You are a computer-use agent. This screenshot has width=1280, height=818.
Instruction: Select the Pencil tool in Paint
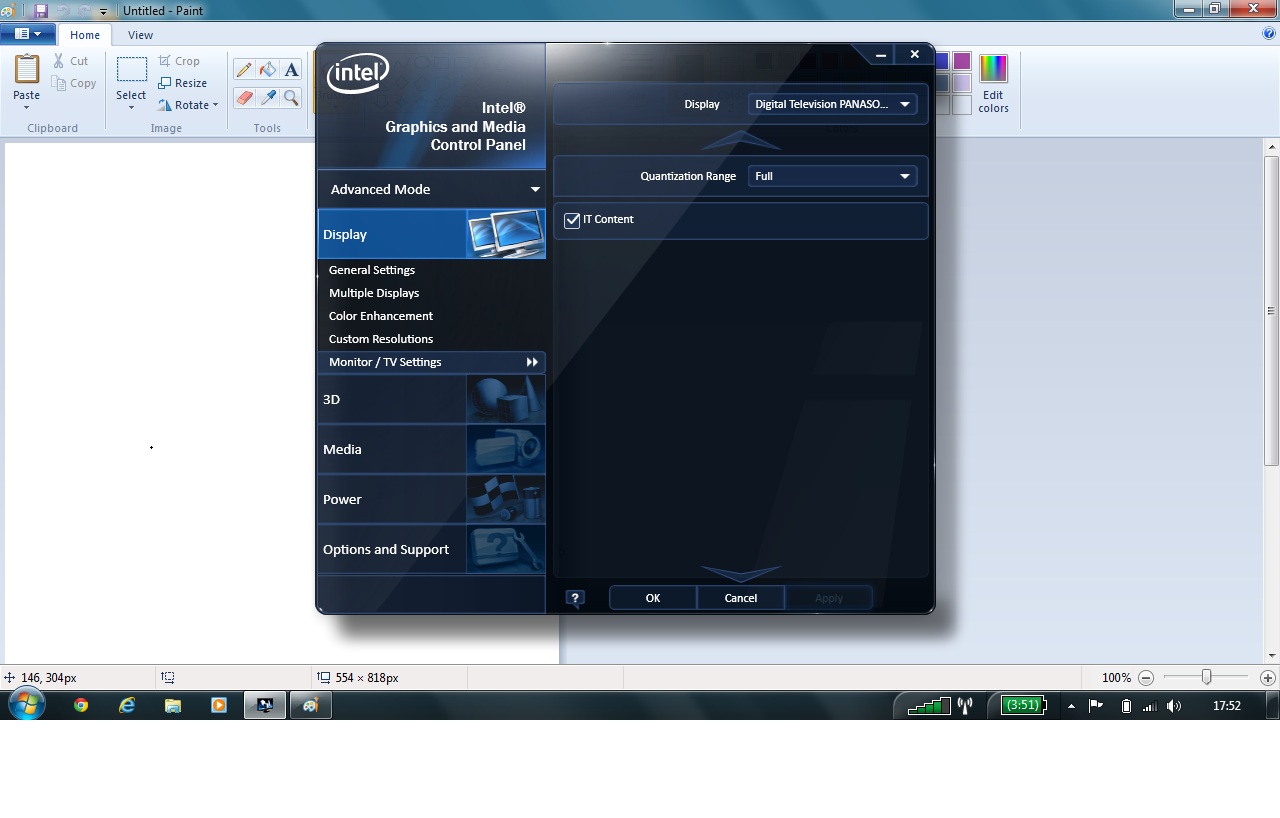tap(243, 69)
